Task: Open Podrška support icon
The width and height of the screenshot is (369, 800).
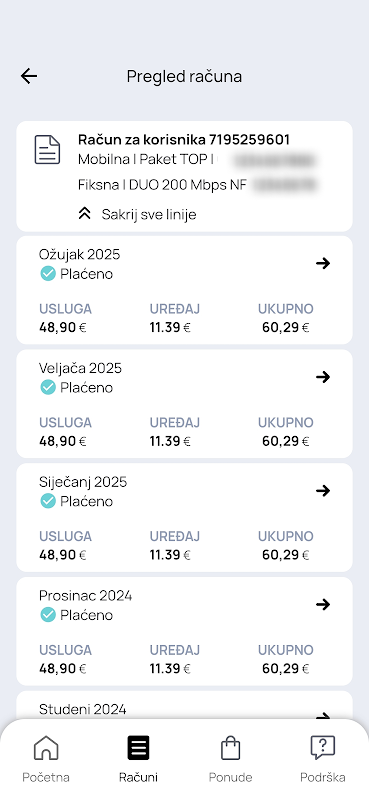Action: click(323, 748)
